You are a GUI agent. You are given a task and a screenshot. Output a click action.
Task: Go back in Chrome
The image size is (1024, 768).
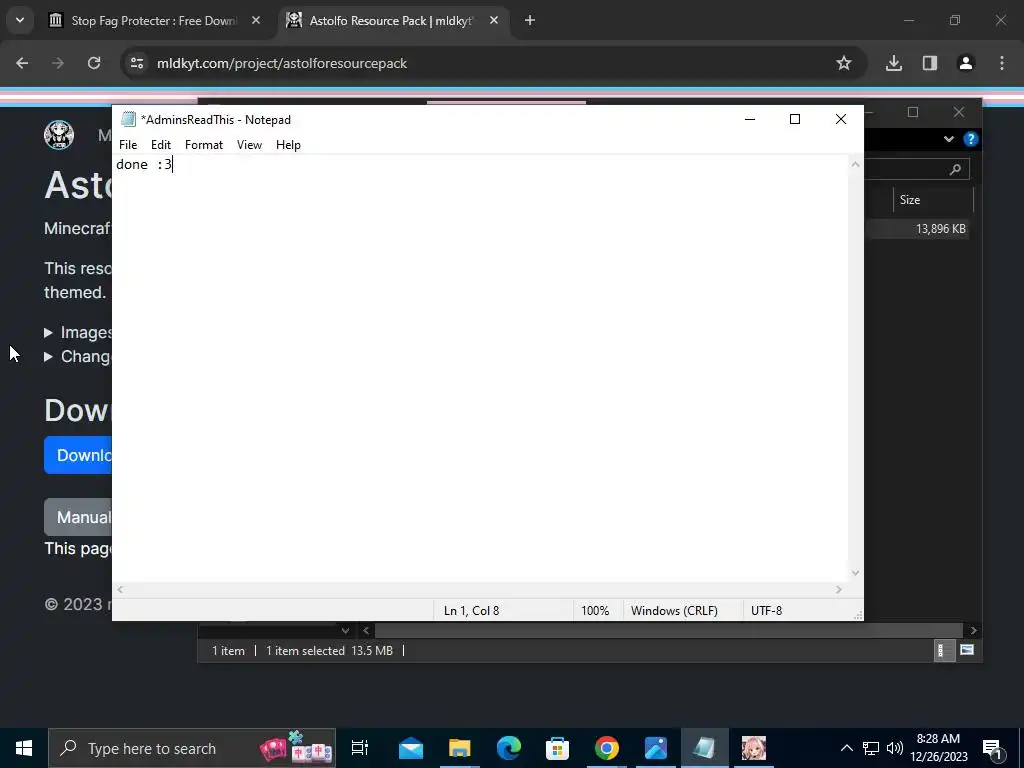click(22, 63)
